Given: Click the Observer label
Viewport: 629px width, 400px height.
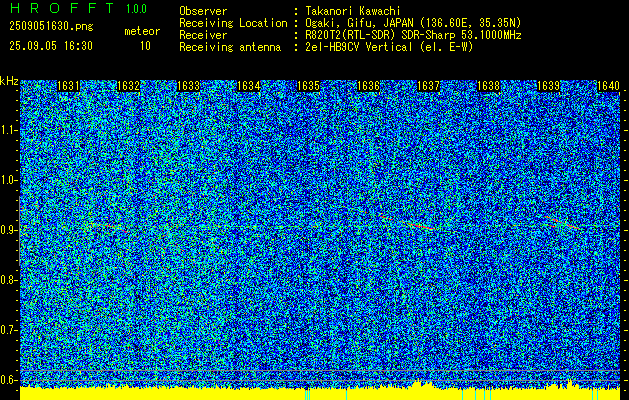Looking at the screenshot, I should (x=203, y=11).
